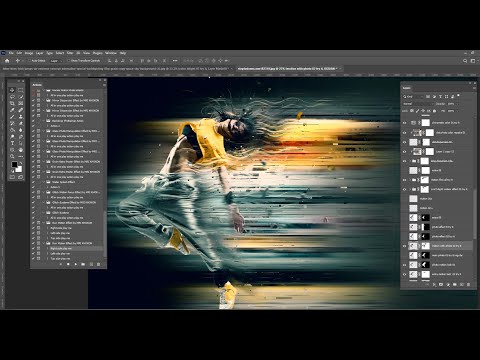
Task: Toggle Auto-Select checkbox in options bar
Action: pos(29,61)
